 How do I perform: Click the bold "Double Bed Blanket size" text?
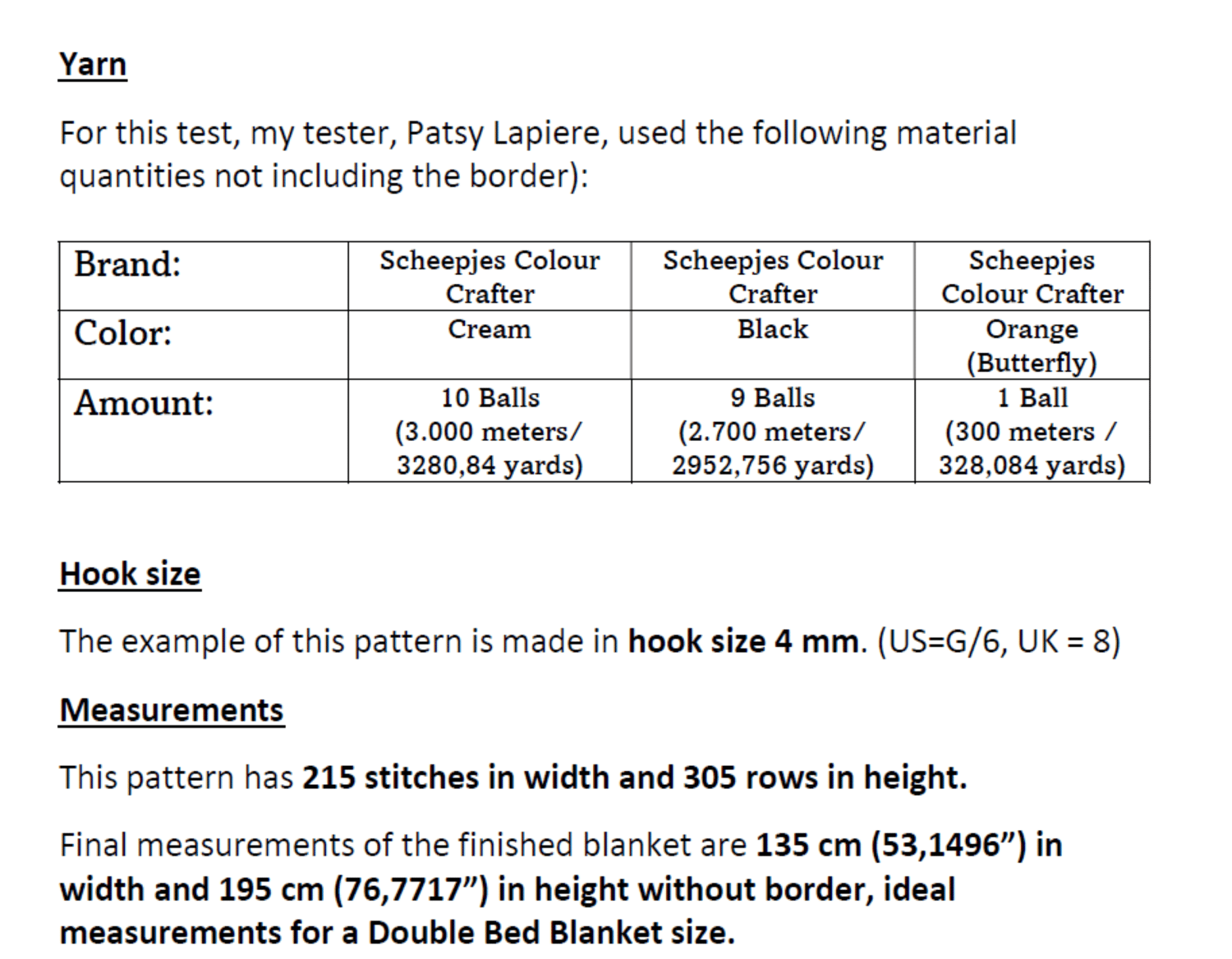[549, 933]
